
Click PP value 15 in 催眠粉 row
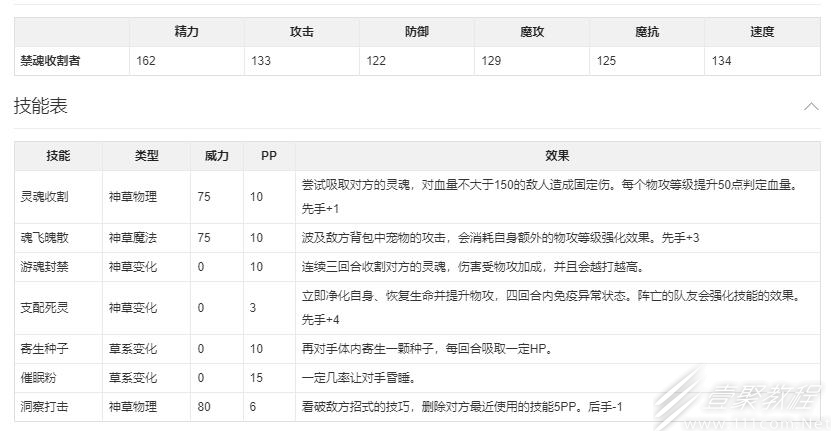256,378
